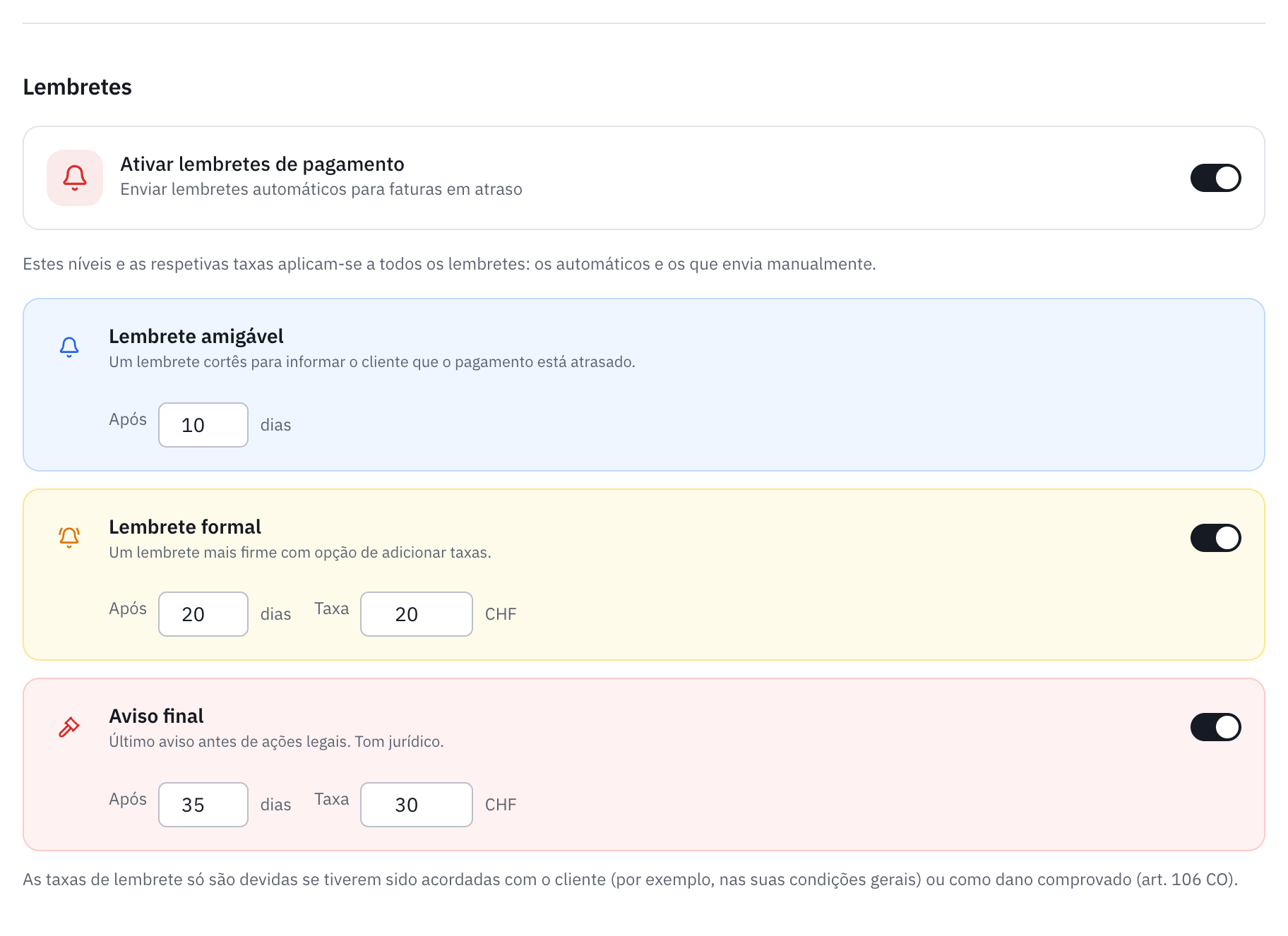Turn off the Aviso final switch
The height and width of the screenshot is (936, 1288).
[1215, 727]
